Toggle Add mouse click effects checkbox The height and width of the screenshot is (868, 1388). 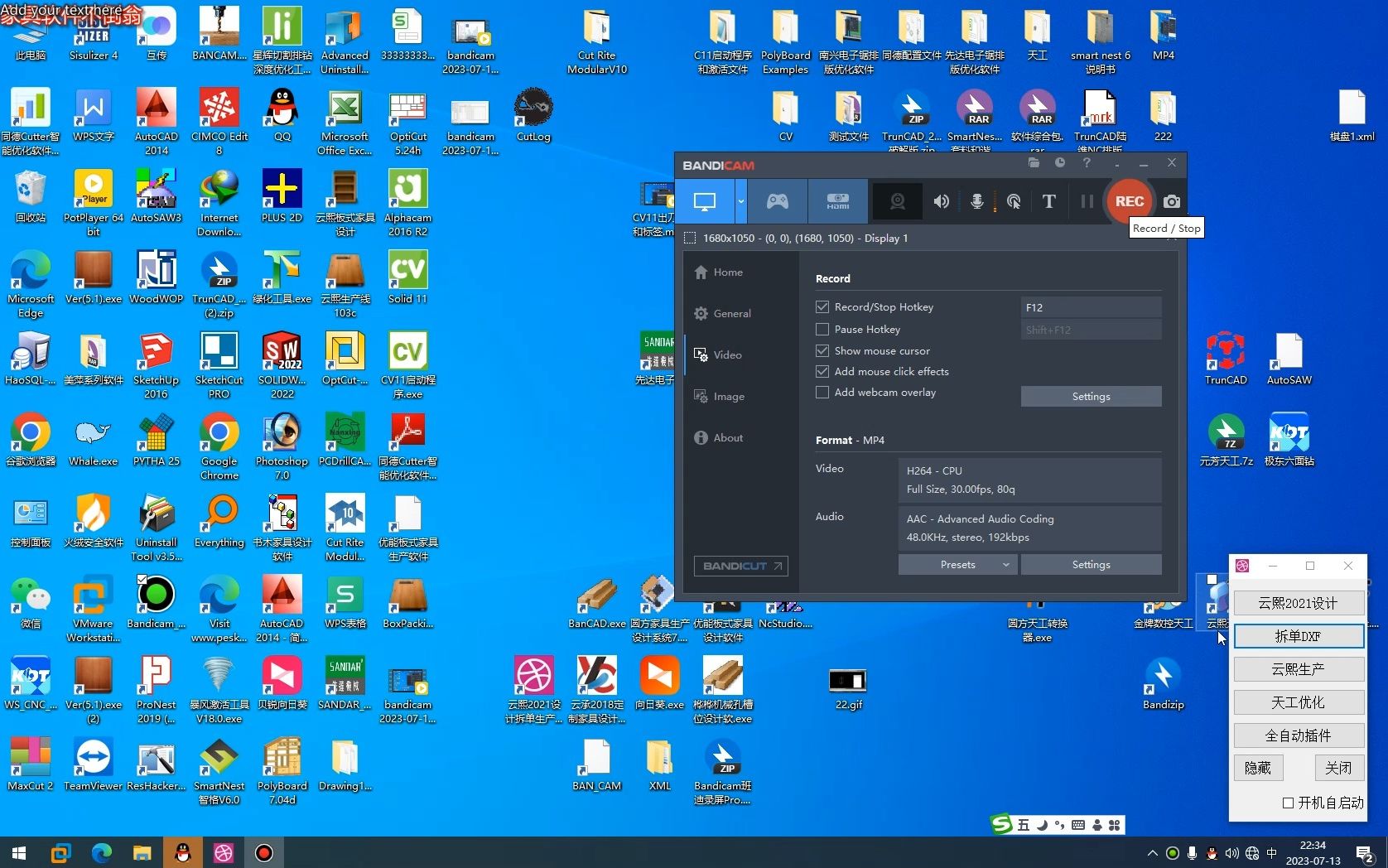click(822, 371)
